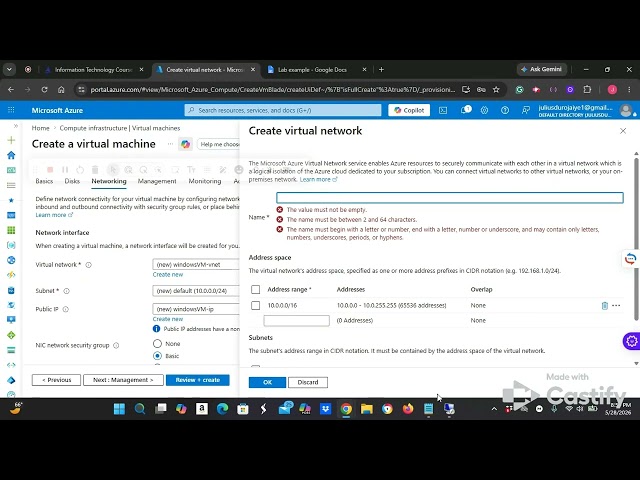Delete the 10.0.0.0/16 address range
Image resolution: width=640 pixels, height=480 pixels.
[x=604, y=305]
